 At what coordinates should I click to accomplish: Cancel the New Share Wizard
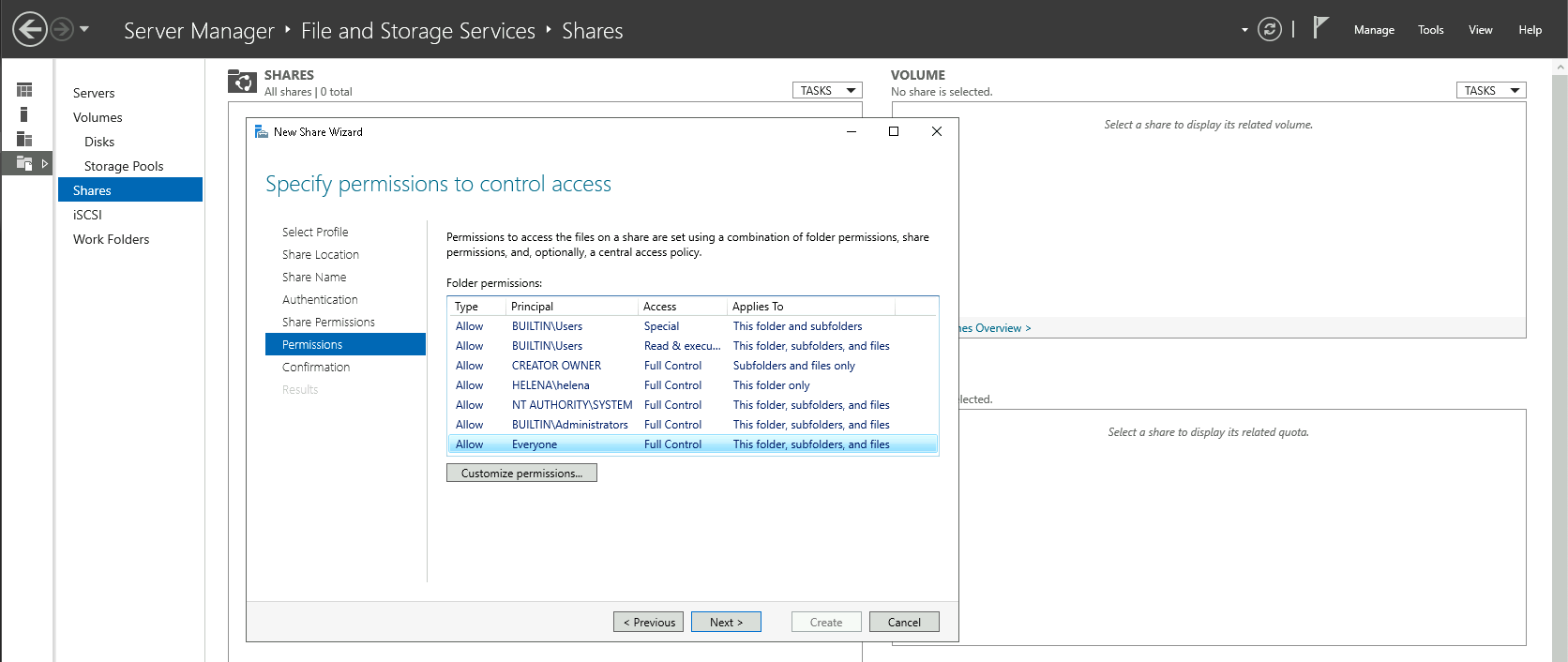pos(903,623)
